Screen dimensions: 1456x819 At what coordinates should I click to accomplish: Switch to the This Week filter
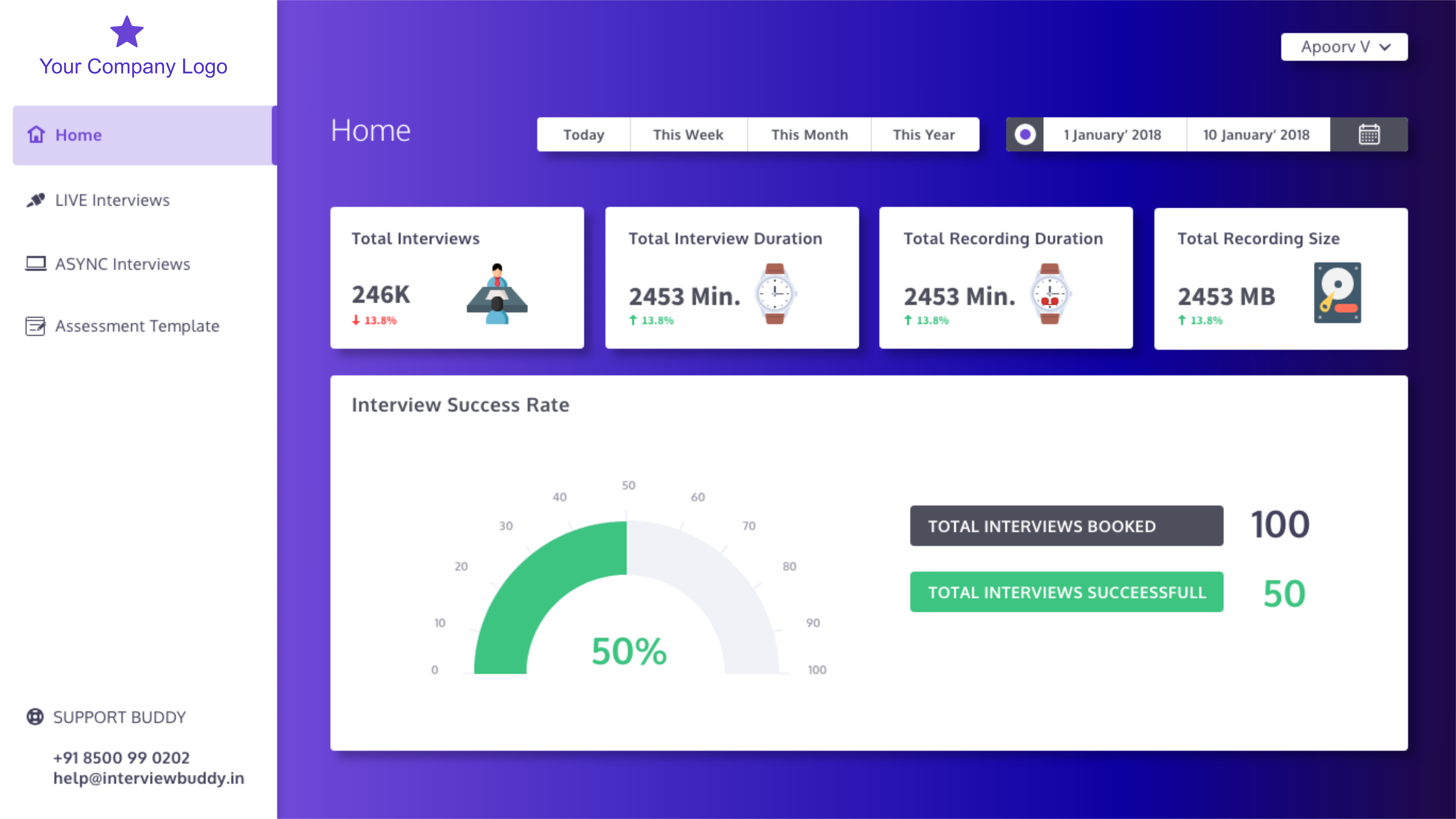(688, 134)
